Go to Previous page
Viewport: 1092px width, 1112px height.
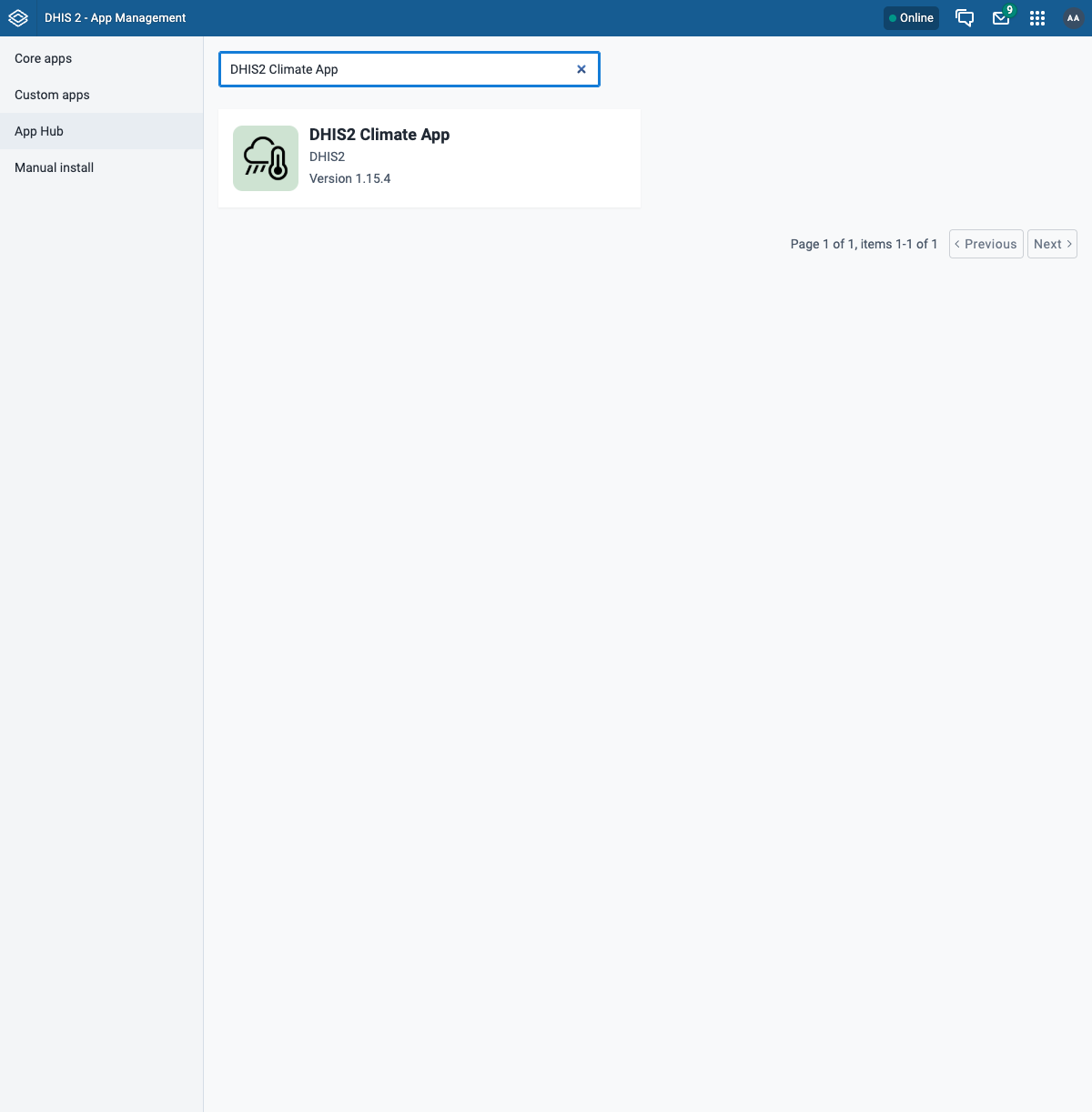point(986,244)
